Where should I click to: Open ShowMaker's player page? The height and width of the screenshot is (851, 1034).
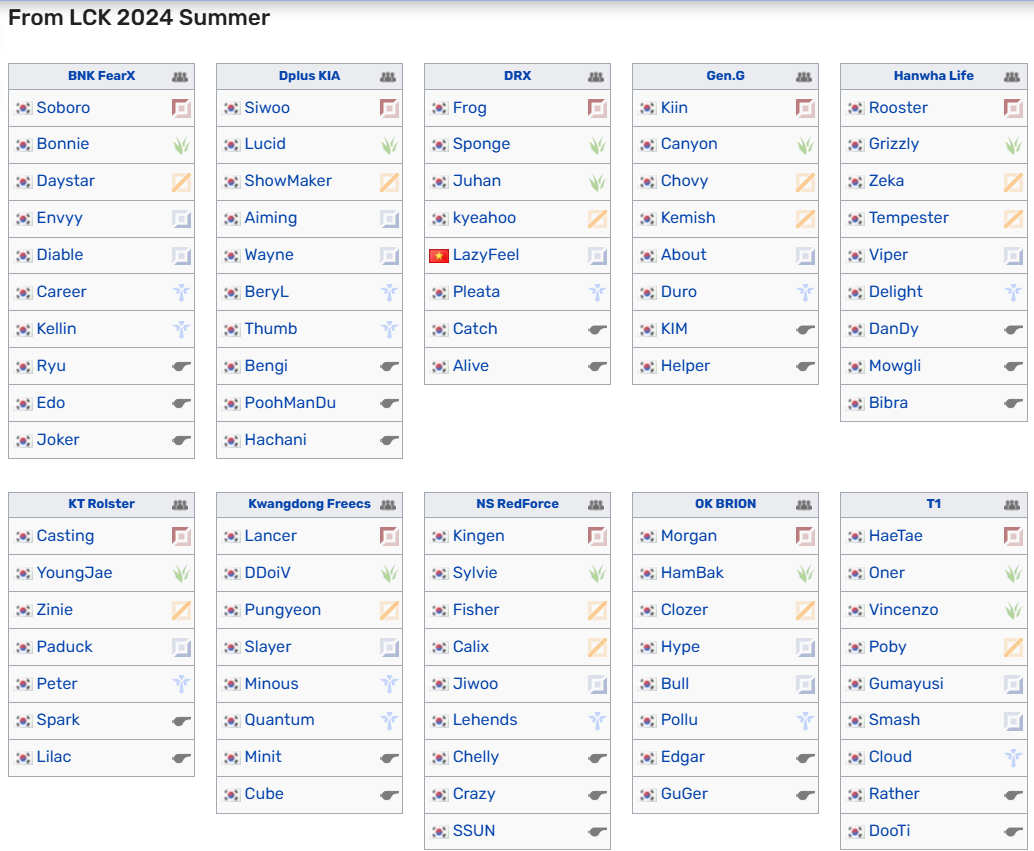[288, 181]
